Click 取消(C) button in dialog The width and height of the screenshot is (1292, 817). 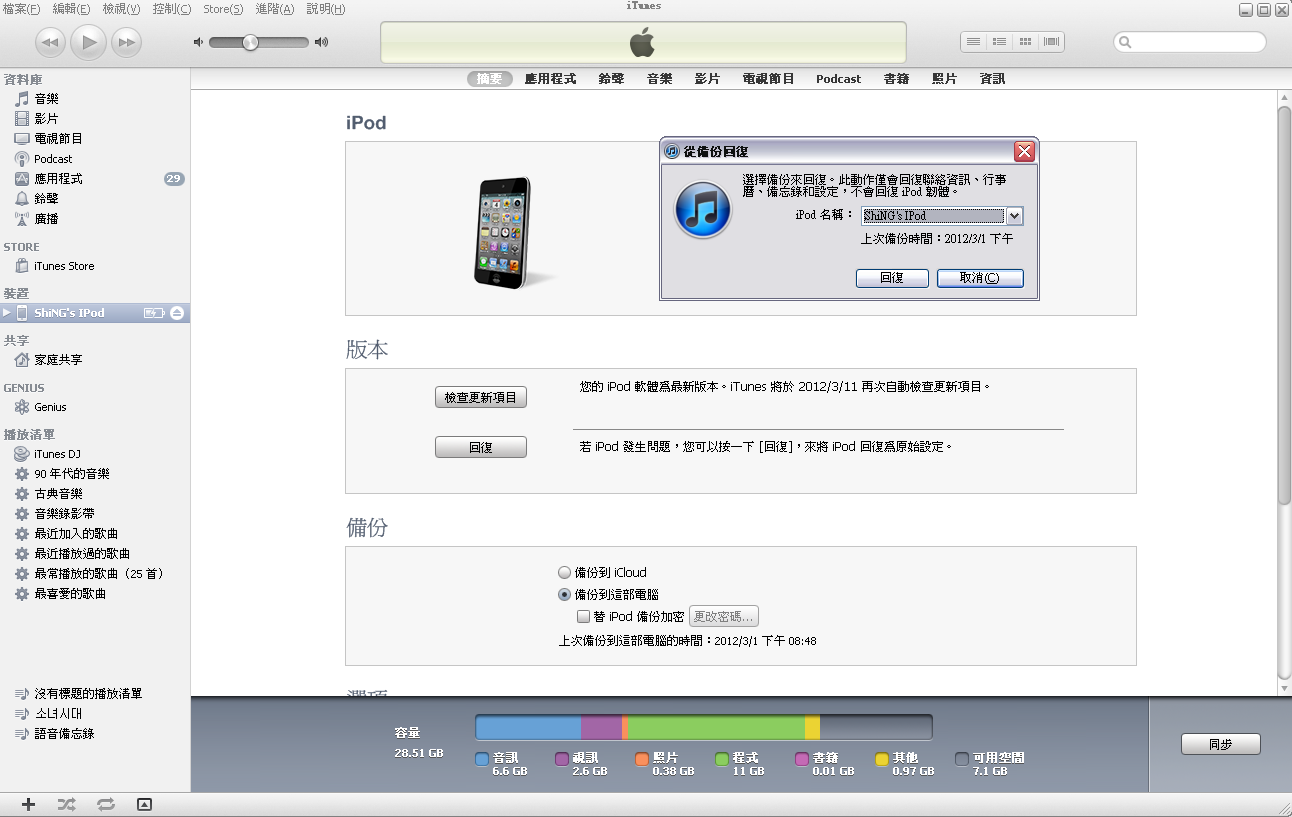980,278
